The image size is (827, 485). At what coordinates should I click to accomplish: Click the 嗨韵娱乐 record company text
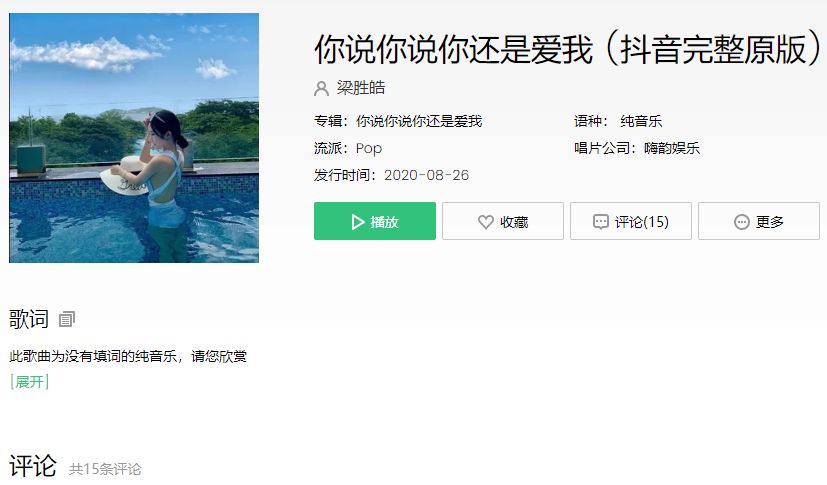(x=671, y=148)
